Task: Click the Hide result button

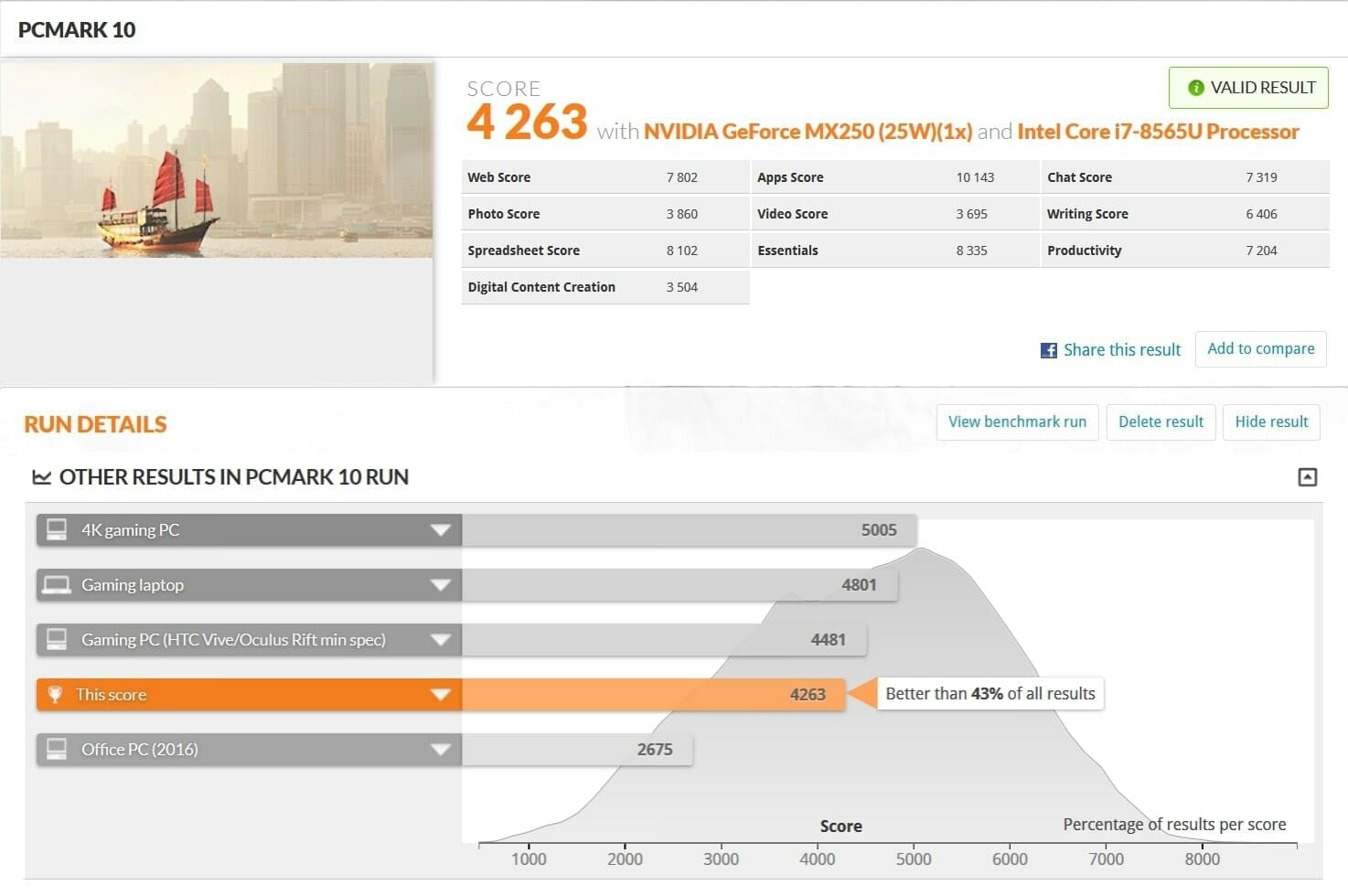Action: pos(1271,422)
